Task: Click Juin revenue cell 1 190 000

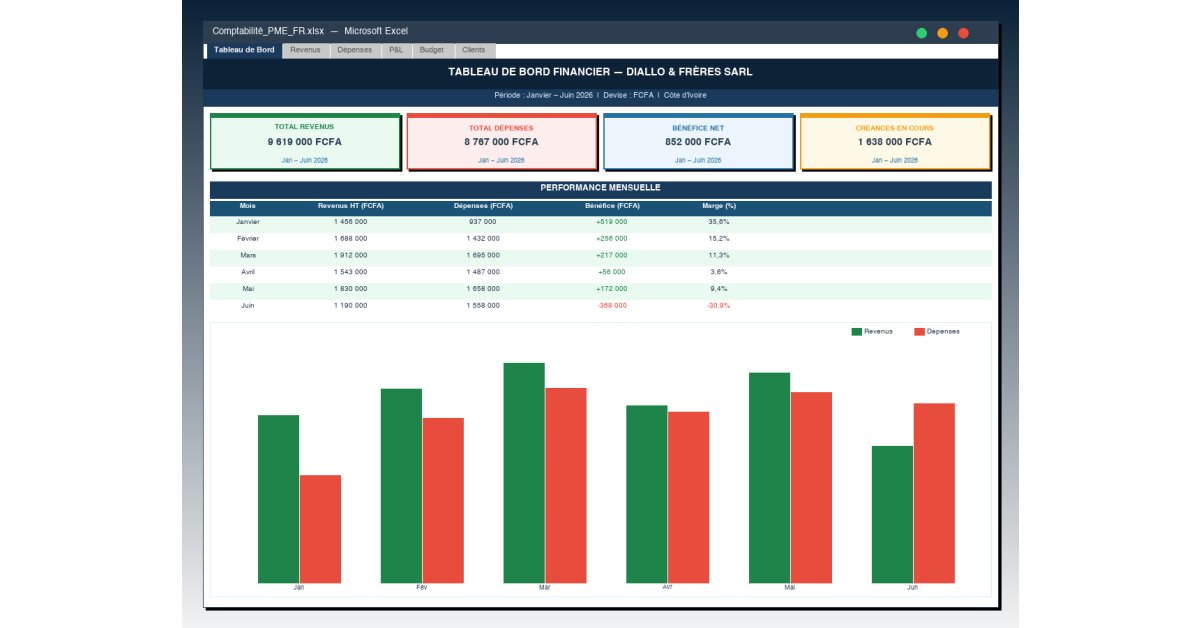Action: click(x=351, y=305)
